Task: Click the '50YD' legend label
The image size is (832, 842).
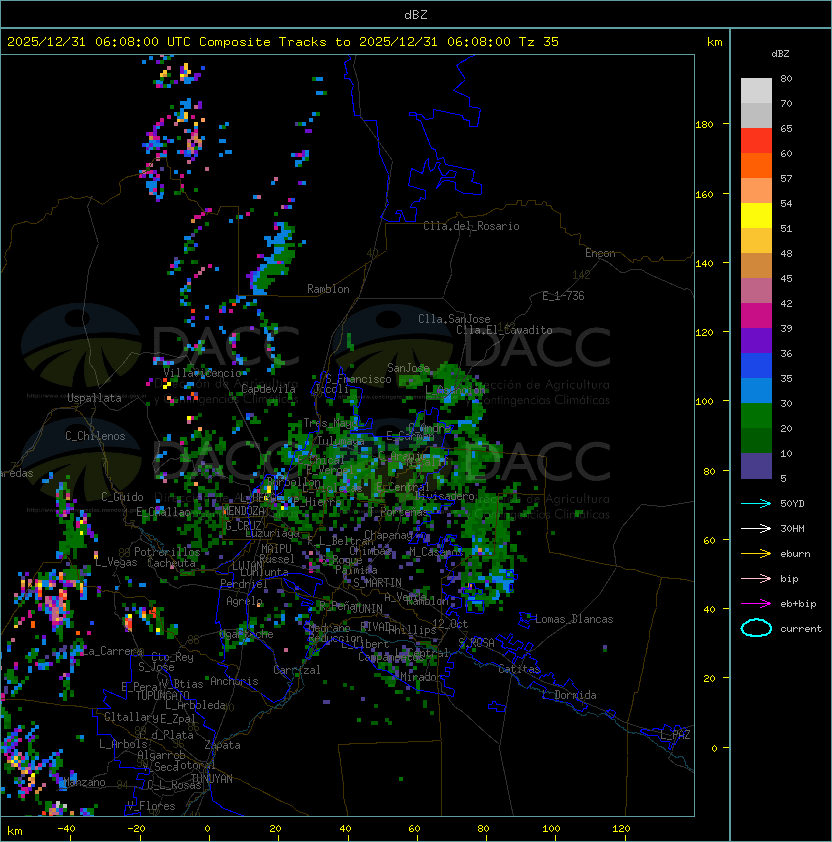Action: (x=792, y=504)
